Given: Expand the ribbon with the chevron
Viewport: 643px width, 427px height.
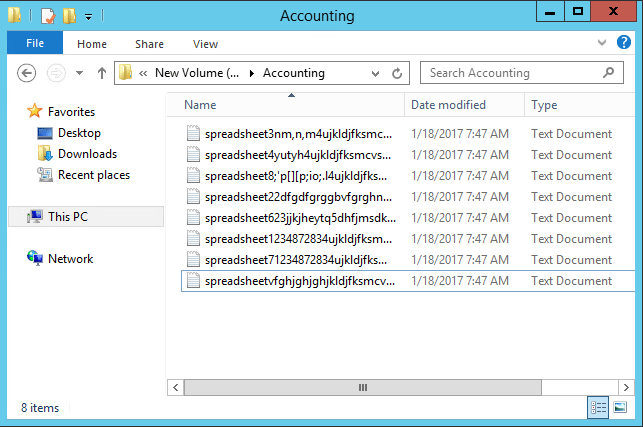Looking at the screenshot, I should click(x=600, y=43).
